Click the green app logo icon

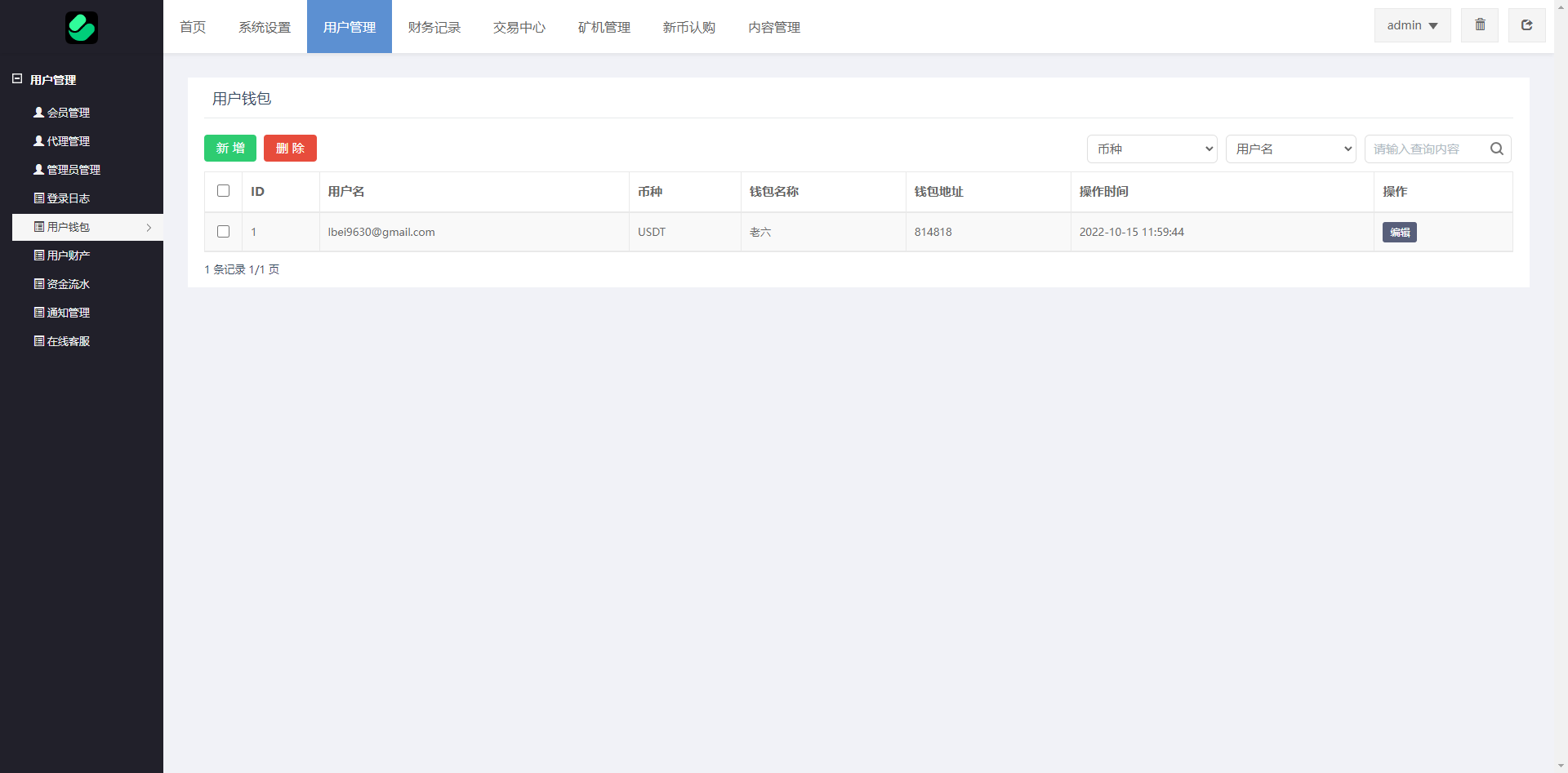[x=82, y=28]
